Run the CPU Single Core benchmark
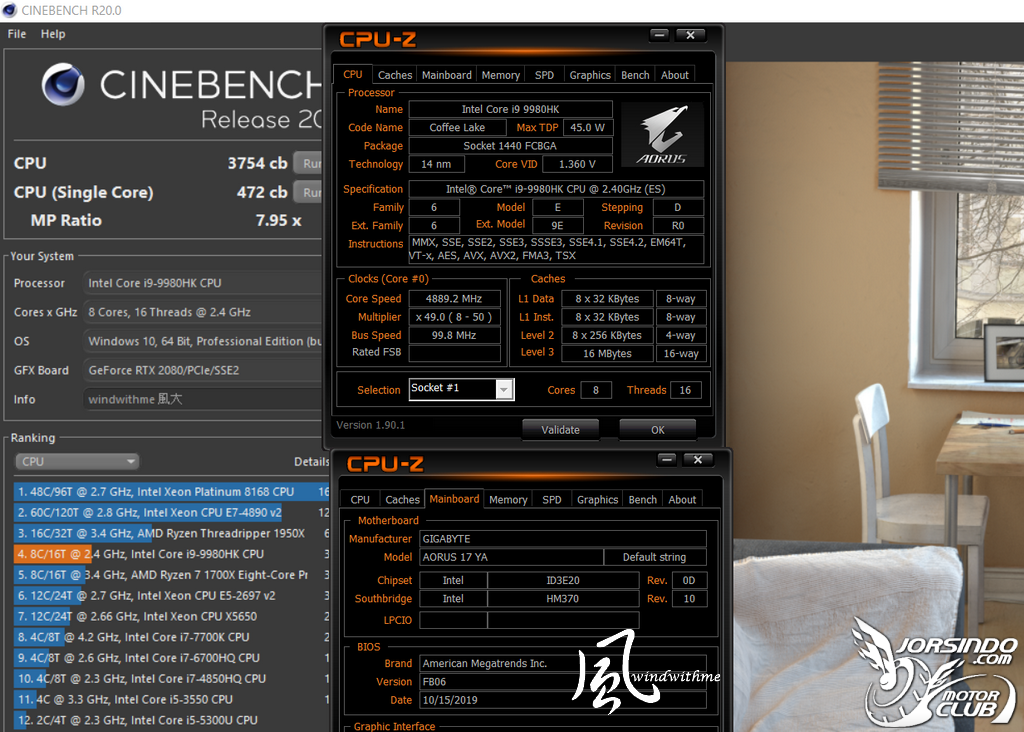The height and width of the screenshot is (732, 1024). pos(308,192)
